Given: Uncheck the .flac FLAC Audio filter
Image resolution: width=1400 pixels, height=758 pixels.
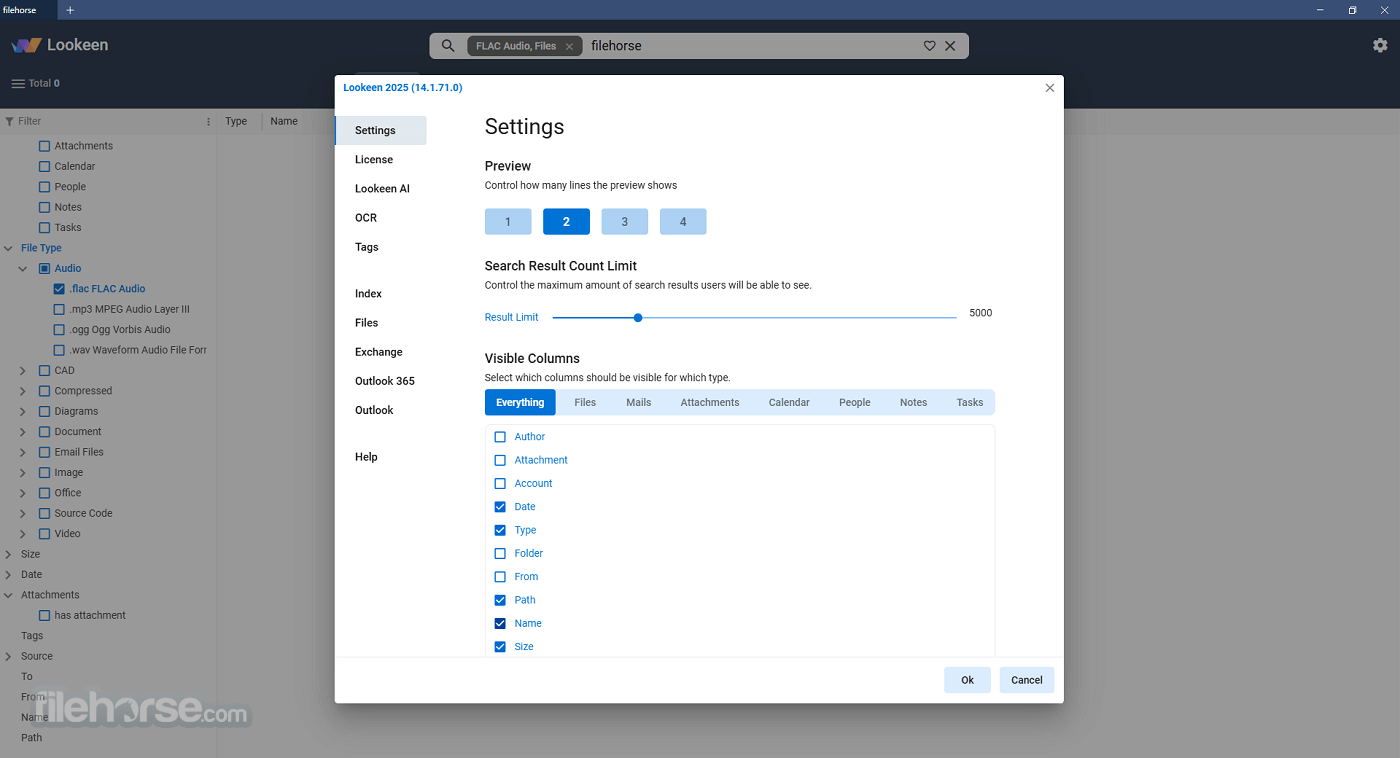Looking at the screenshot, I should click(59, 289).
